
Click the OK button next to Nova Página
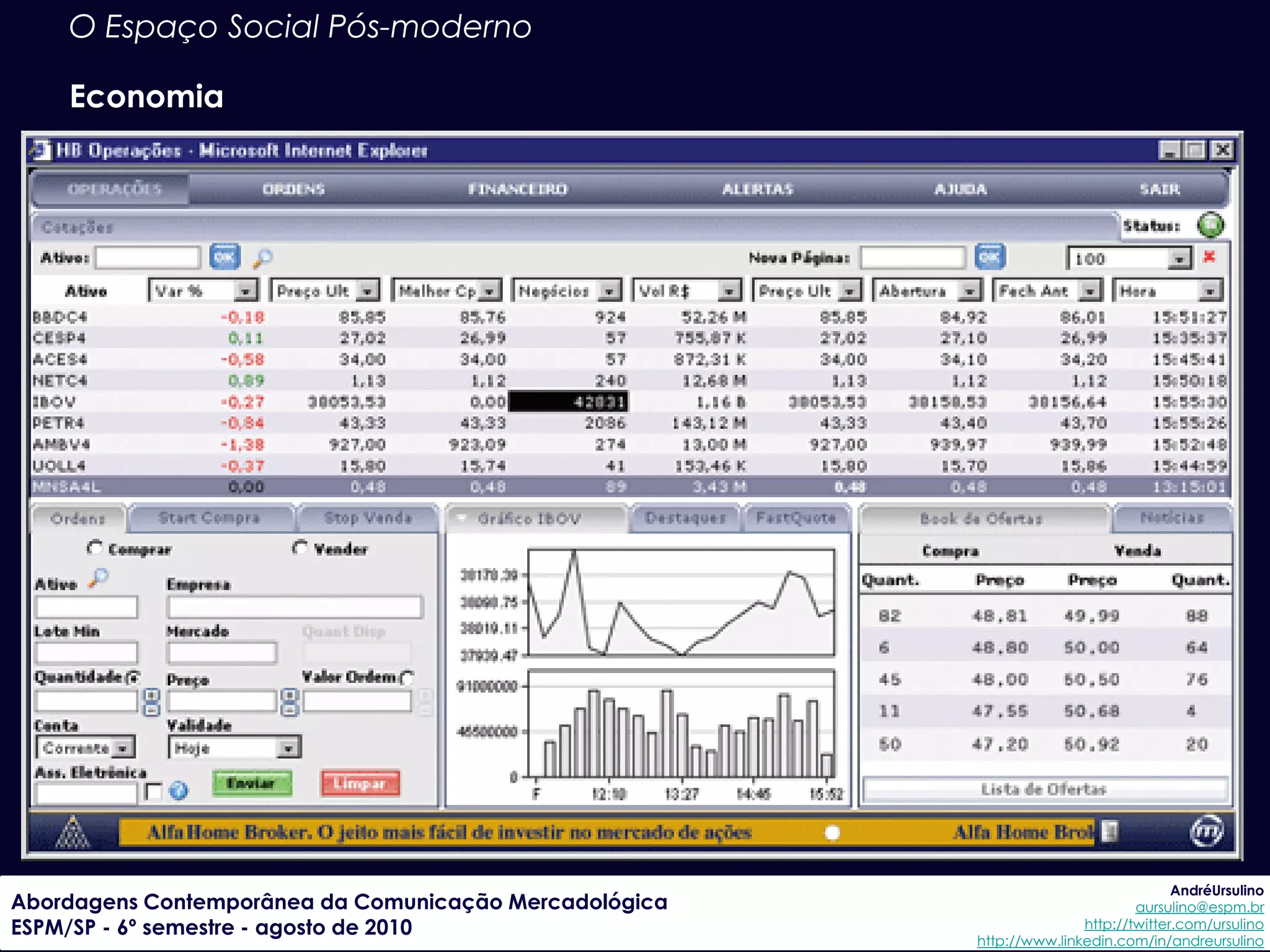pyautogui.click(x=990, y=257)
